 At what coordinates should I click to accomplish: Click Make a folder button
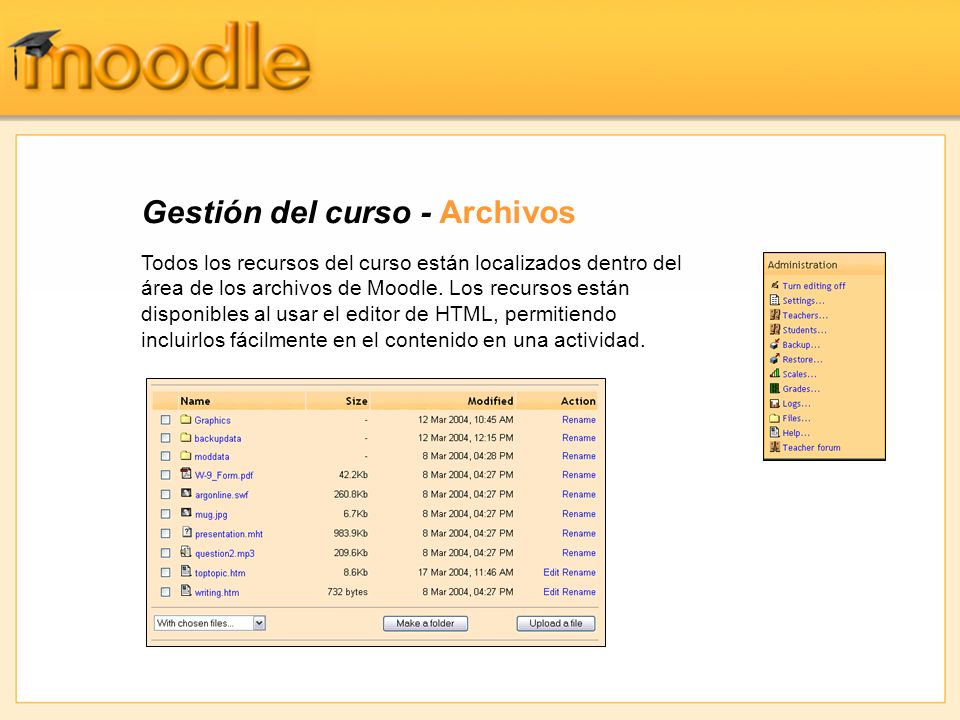coord(425,623)
